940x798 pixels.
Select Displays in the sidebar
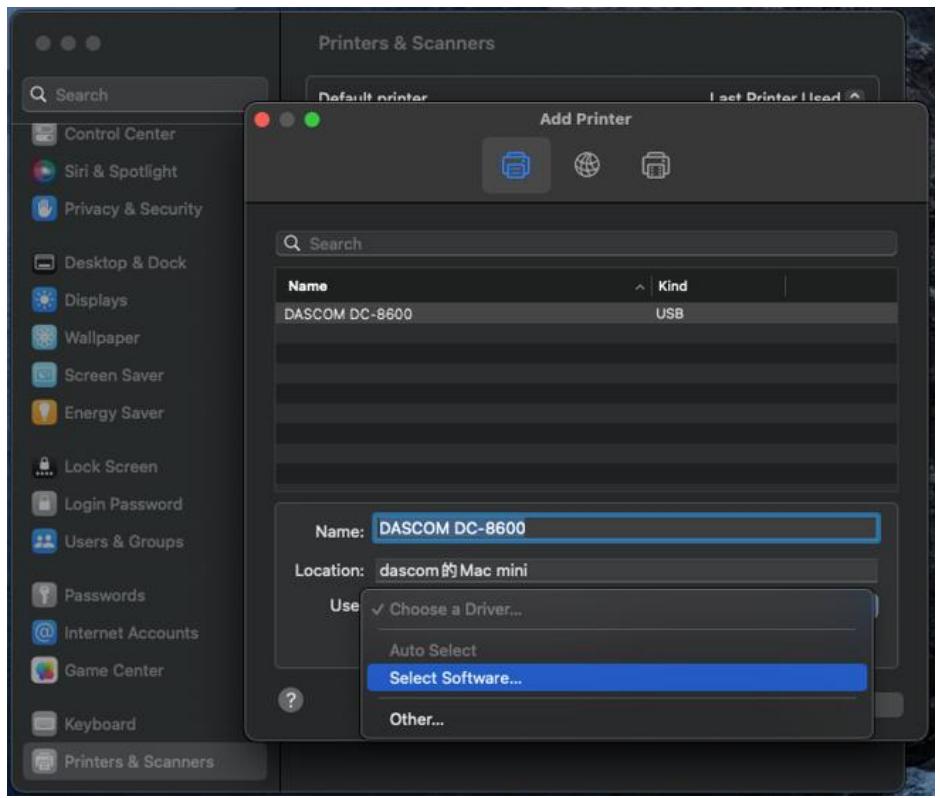[x=96, y=300]
